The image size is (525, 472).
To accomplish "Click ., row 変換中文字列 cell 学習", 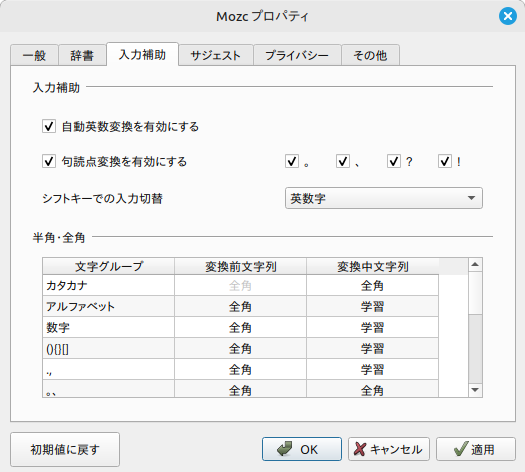I will tap(372, 370).
